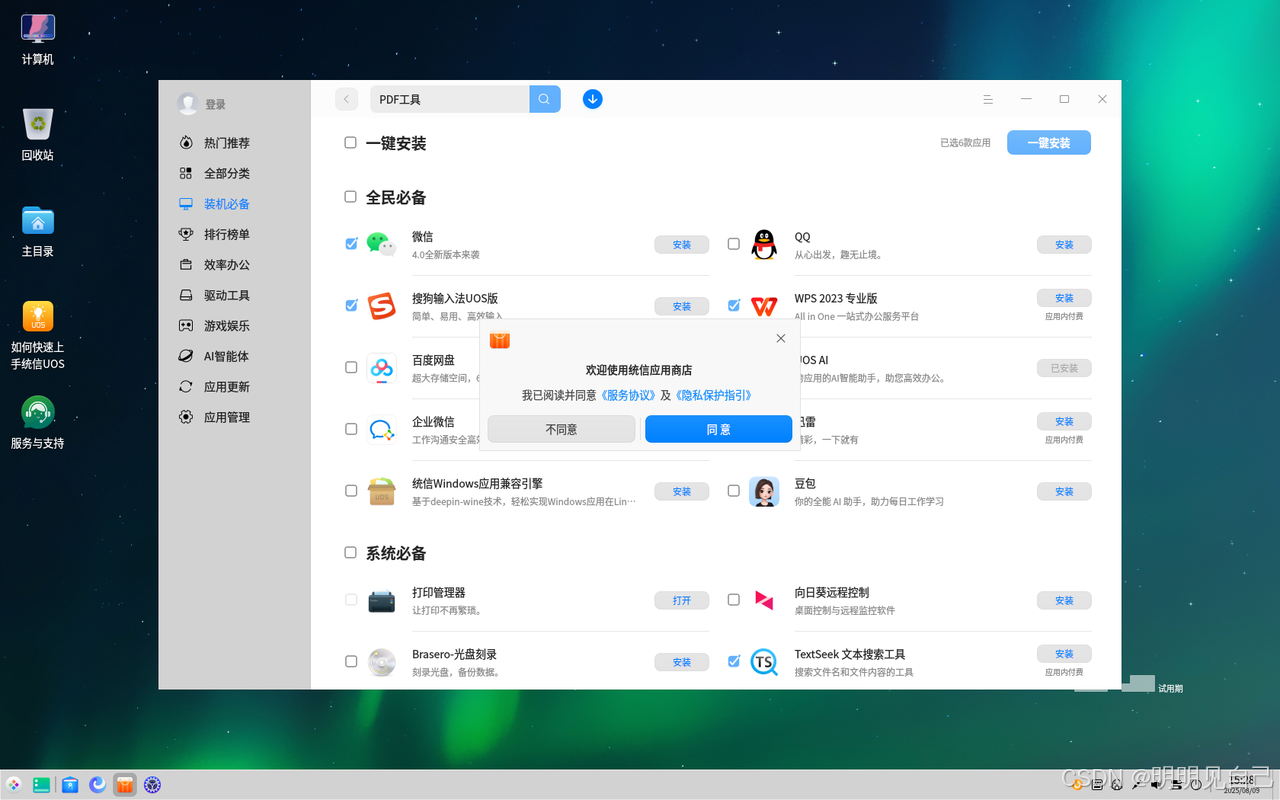The image size is (1280, 800).
Task: Click the taskbar clock showing date
Action: [x=1240, y=785]
